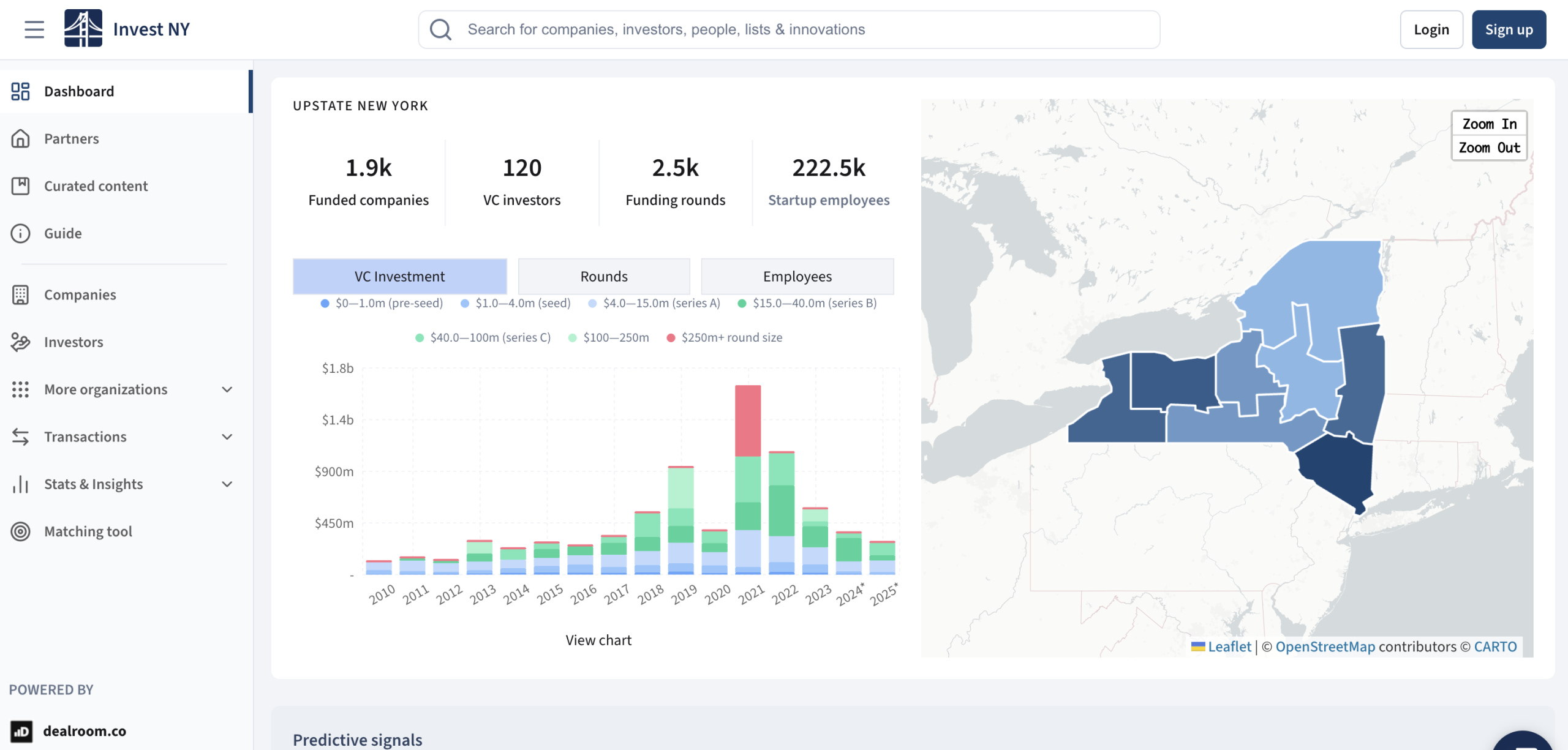Toggle the series B legend entry
The image size is (1568, 750).
807,303
